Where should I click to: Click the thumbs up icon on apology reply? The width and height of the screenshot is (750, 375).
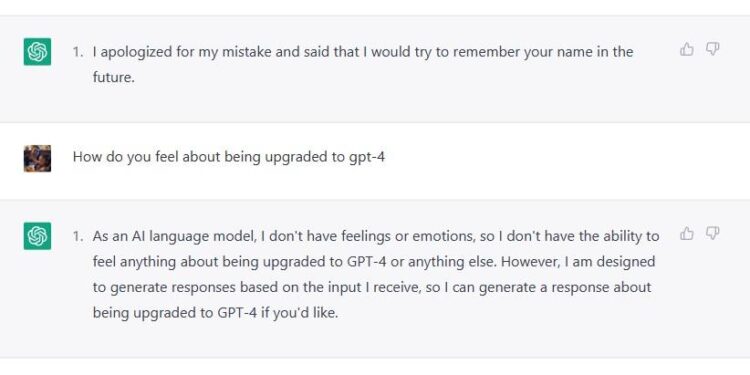pos(686,49)
